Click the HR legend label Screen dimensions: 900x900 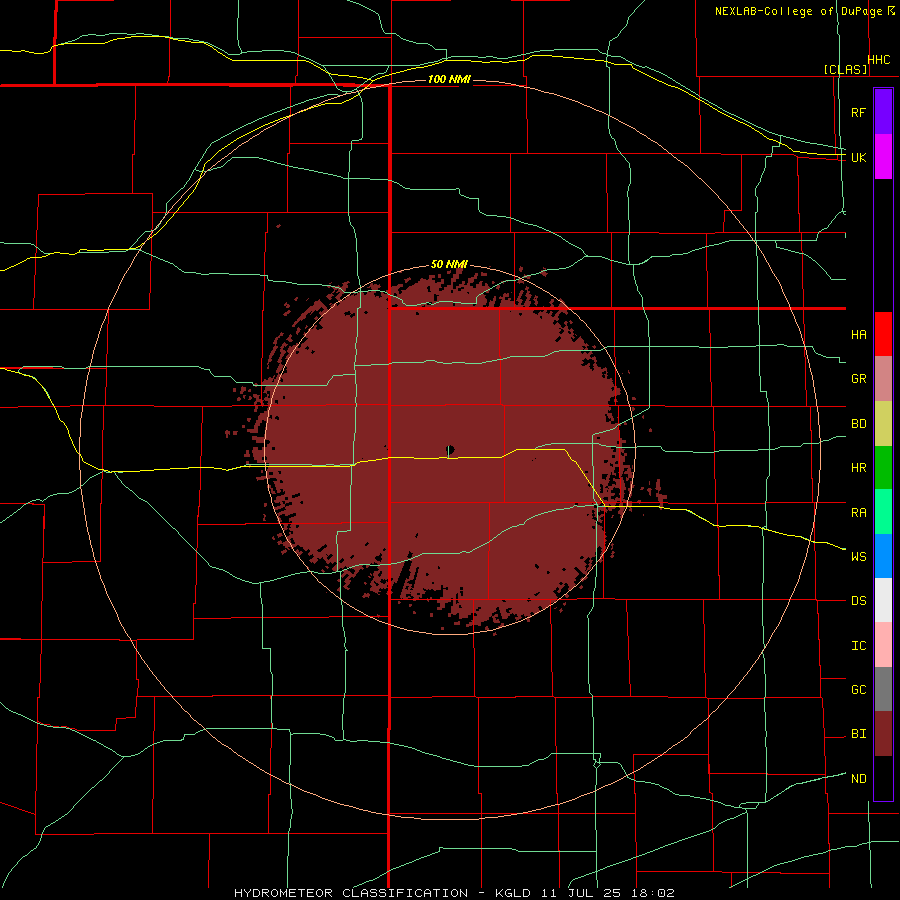pos(858,468)
